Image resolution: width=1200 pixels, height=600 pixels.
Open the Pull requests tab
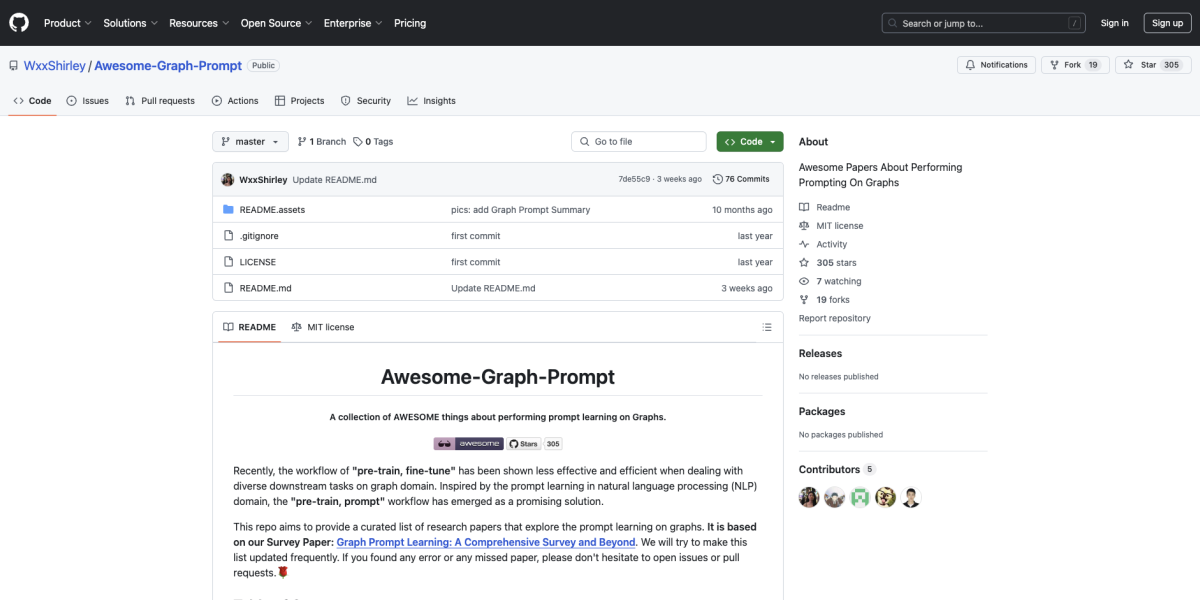pos(160,101)
